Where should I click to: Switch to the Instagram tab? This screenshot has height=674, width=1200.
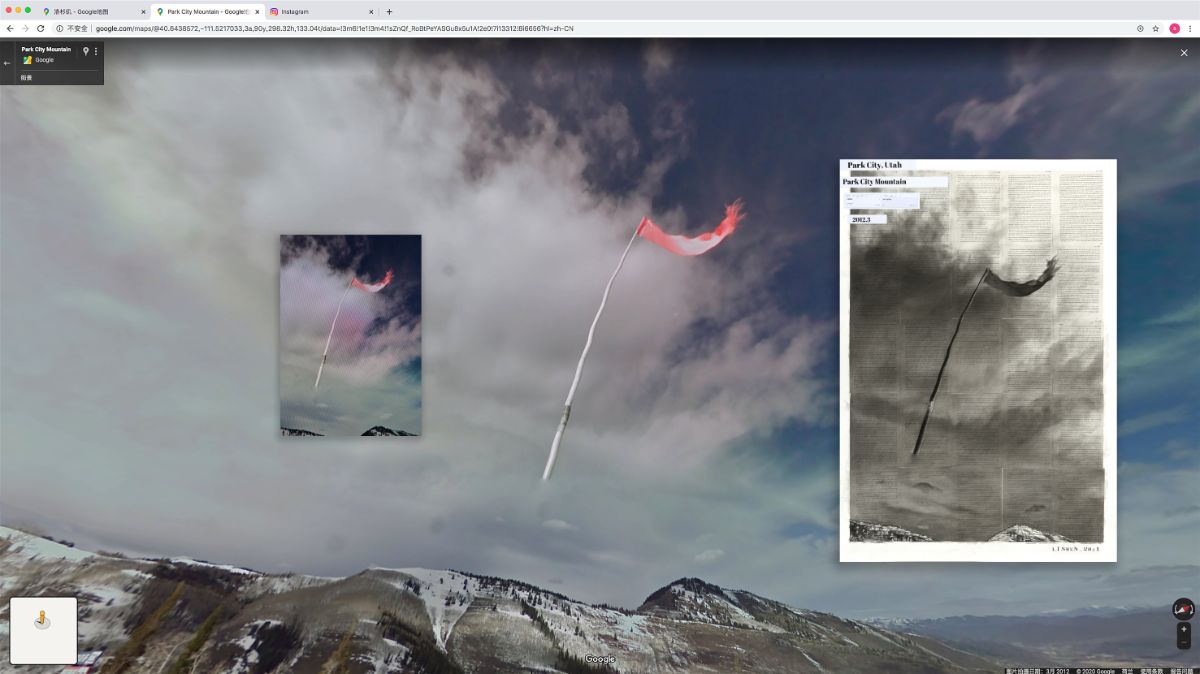pos(320,12)
